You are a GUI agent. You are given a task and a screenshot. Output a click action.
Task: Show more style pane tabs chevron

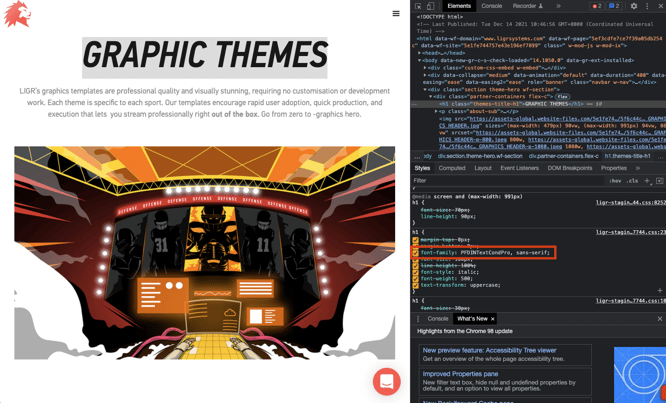pos(638,168)
